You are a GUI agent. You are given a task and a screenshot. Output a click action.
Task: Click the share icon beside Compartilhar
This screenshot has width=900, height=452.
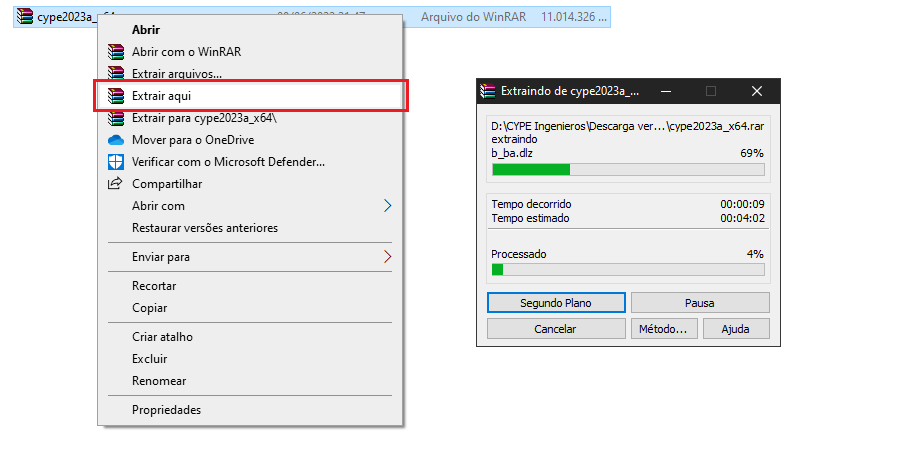[115, 184]
